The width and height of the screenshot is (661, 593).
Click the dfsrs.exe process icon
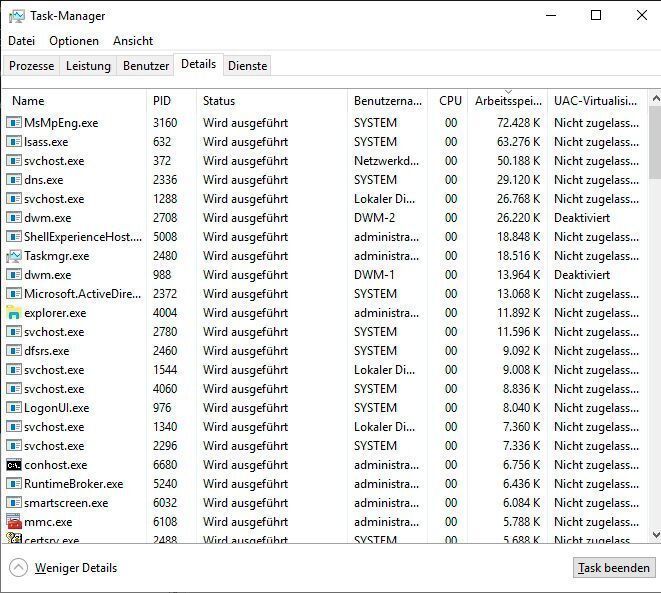click(13, 351)
